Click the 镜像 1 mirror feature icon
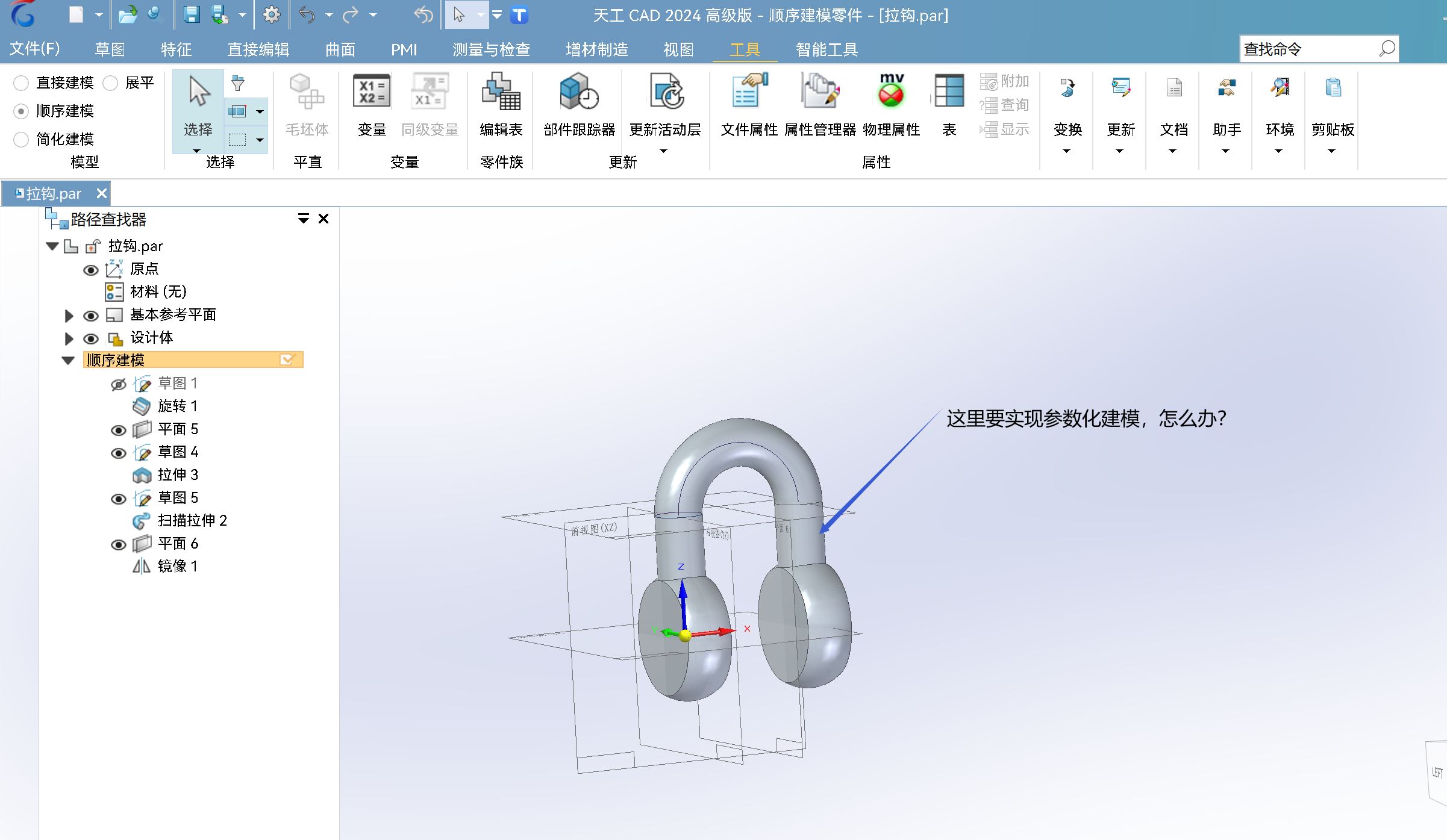 click(x=142, y=567)
